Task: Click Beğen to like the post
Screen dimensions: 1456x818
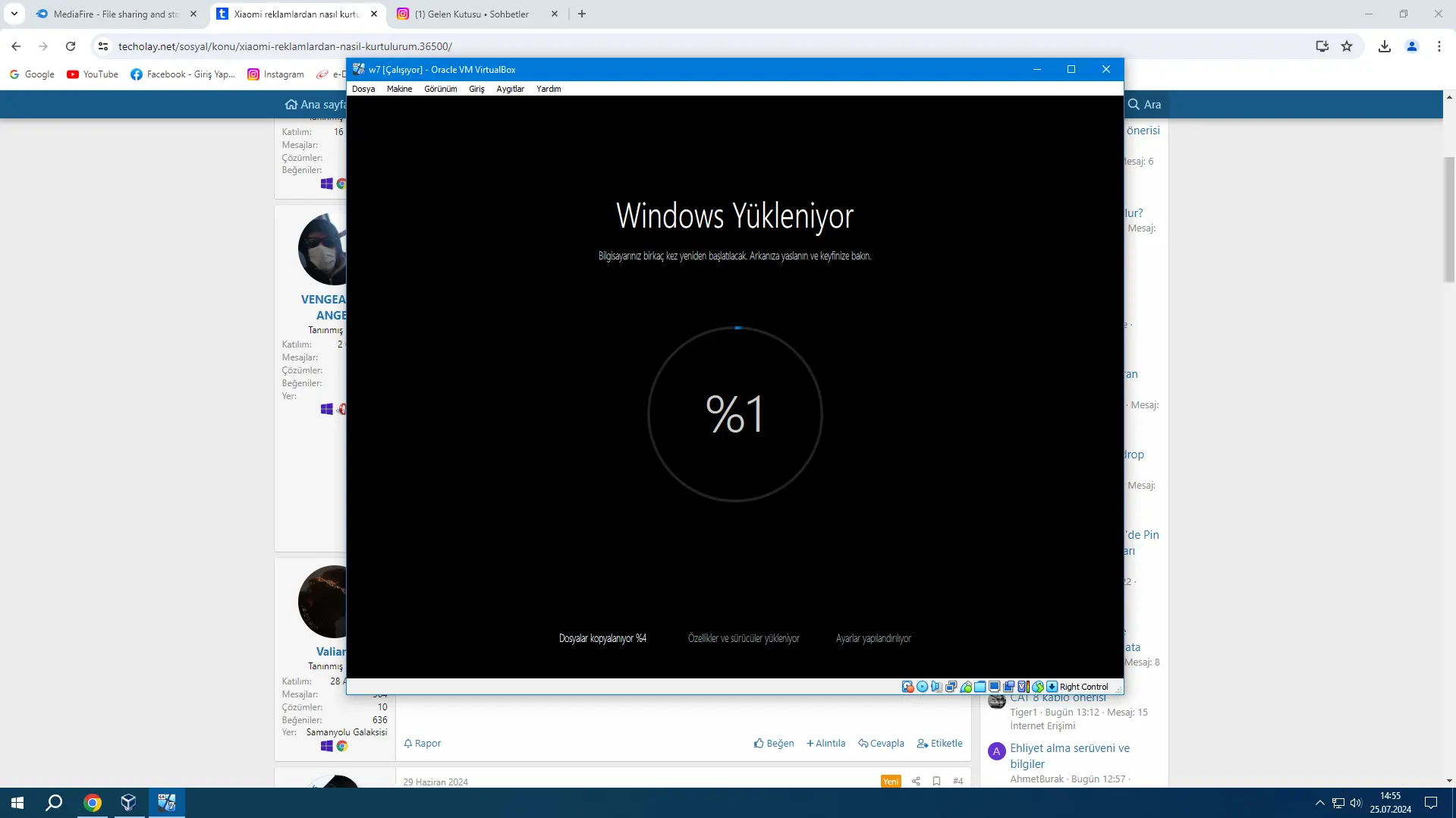Action: (x=774, y=744)
